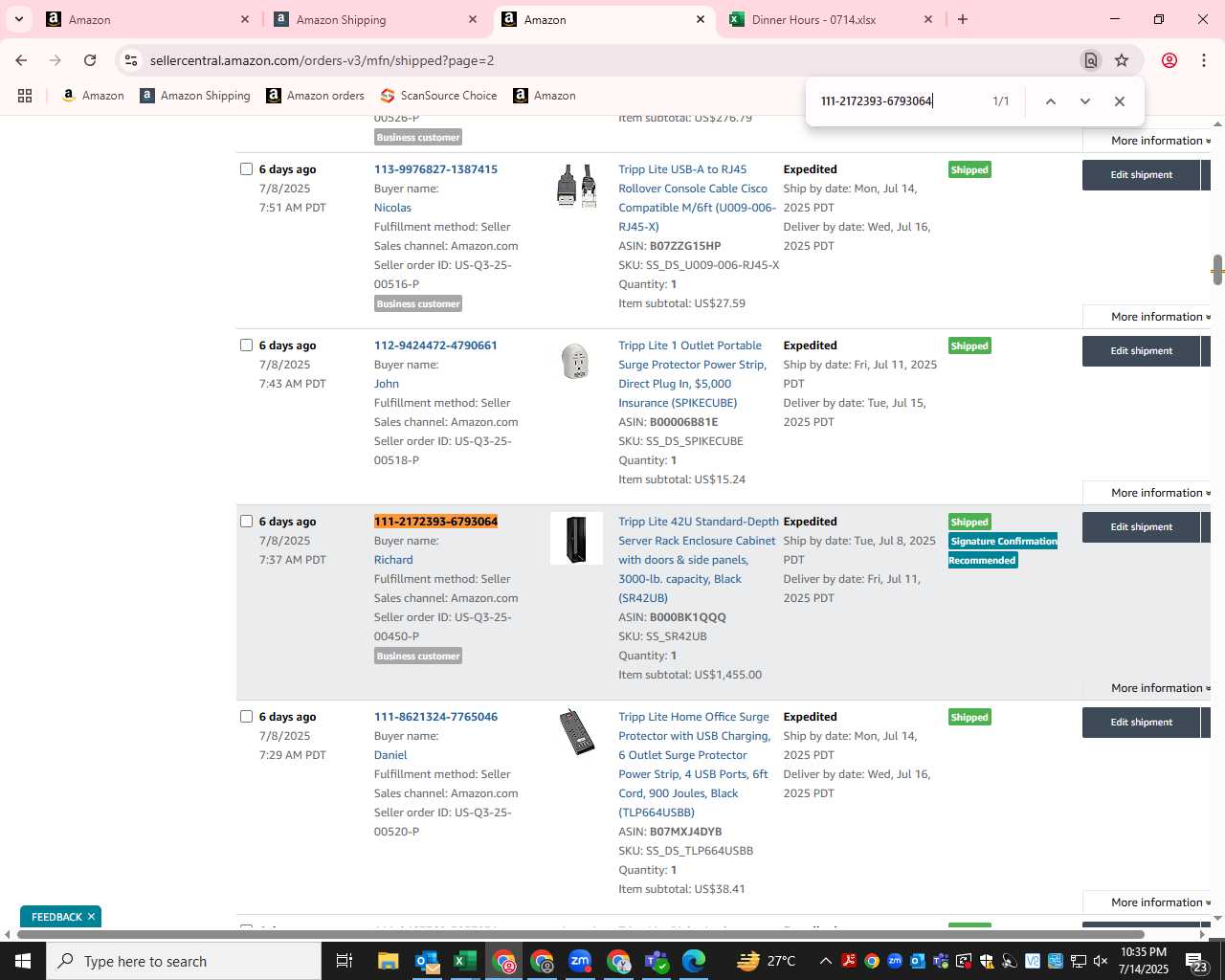Open a new browser tab

click(x=962, y=19)
